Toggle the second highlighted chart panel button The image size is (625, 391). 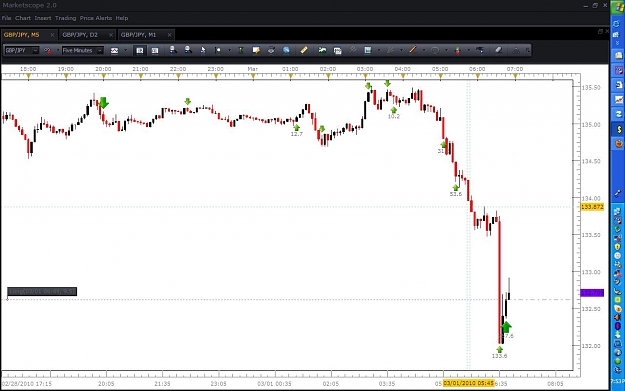(x=155, y=50)
